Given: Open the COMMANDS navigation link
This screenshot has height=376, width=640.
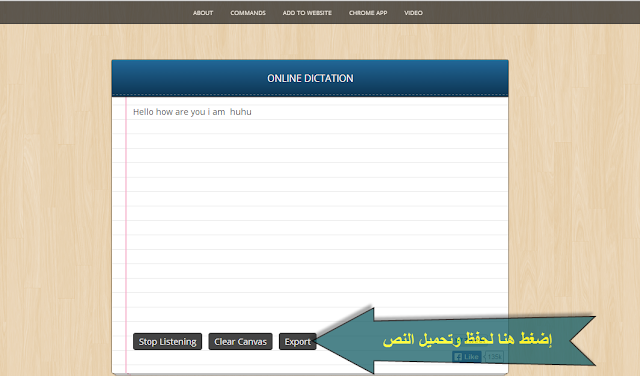Looking at the screenshot, I should pyautogui.click(x=248, y=13).
